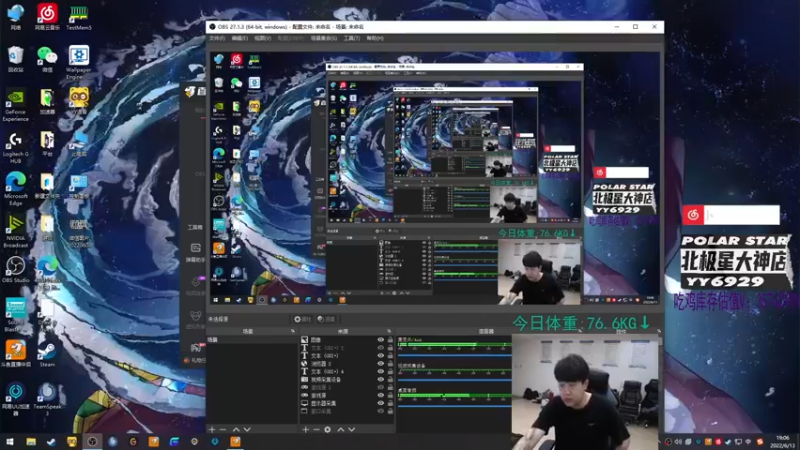Select the 文本 (GDI+) 2 source row
800x450 pixels.
click(345, 347)
